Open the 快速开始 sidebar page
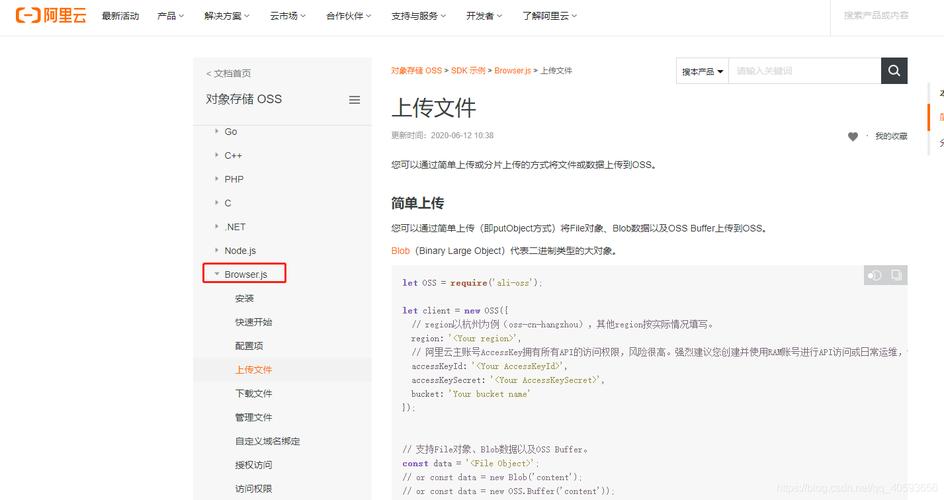Image resolution: width=944 pixels, height=500 pixels. coord(253,322)
